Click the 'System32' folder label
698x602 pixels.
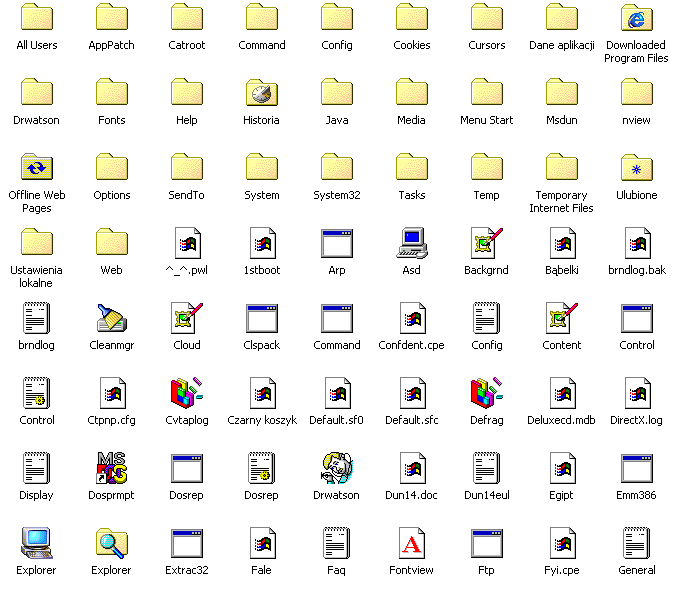click(x=337, y=195)
